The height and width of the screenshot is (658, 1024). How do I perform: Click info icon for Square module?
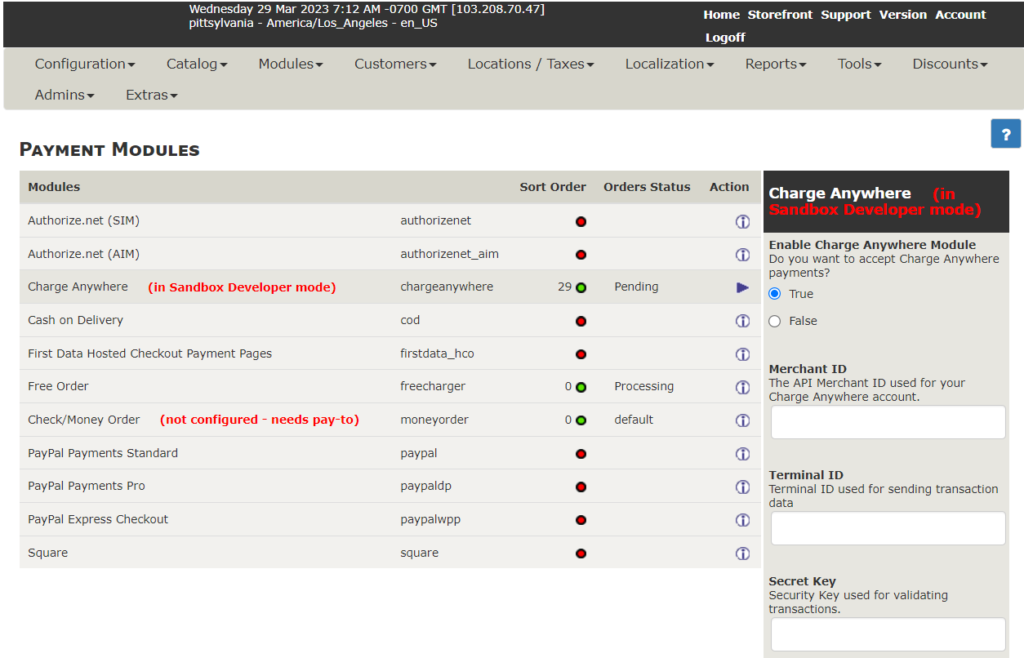pyautogui.click(x=743, y=554)
